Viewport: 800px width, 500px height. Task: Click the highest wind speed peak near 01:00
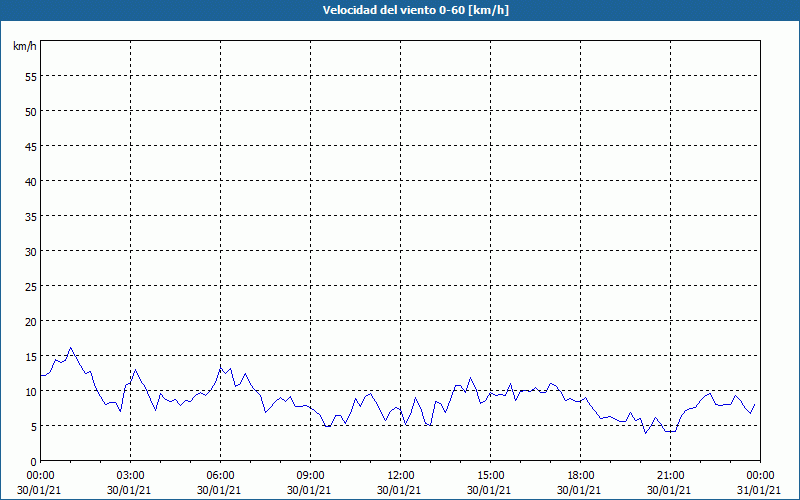coord(70,348)
